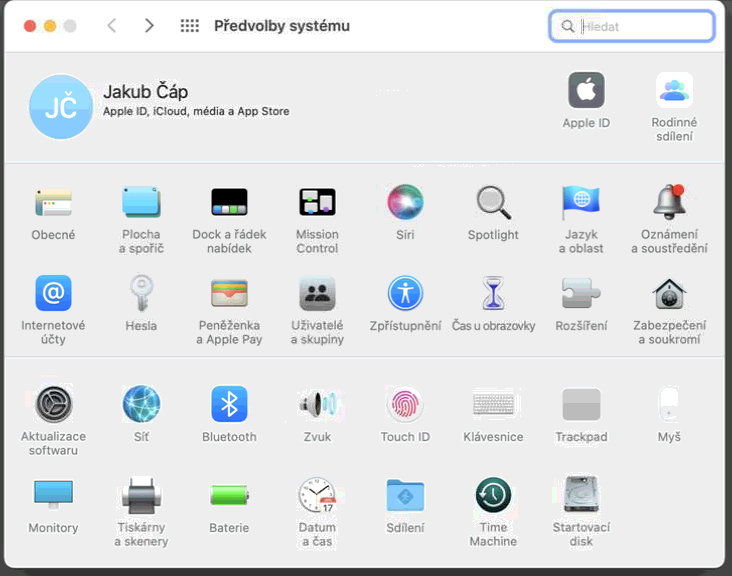Open Mission Control preferences

point(317,203)
